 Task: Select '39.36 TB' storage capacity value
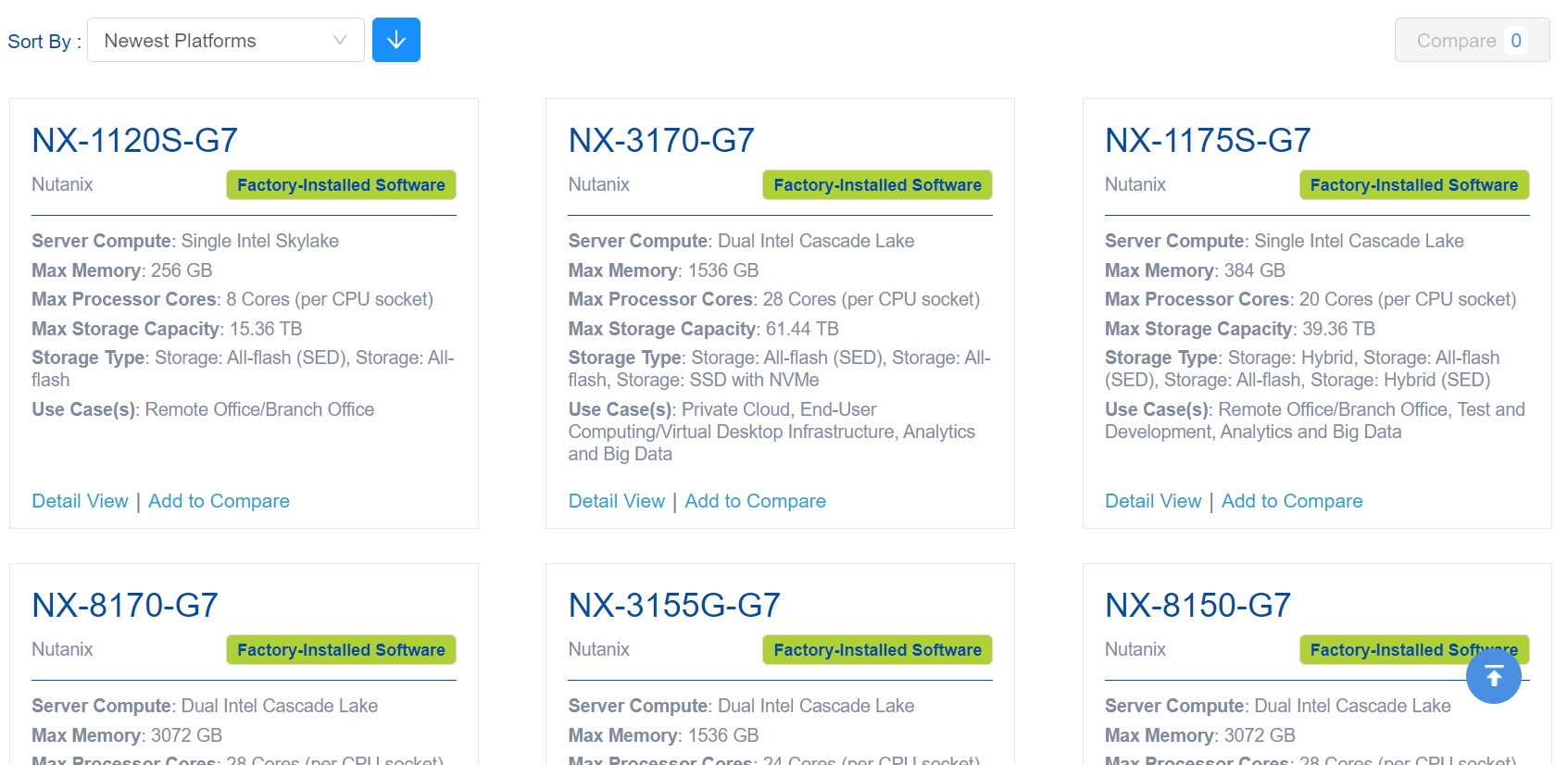[1339, 329]
